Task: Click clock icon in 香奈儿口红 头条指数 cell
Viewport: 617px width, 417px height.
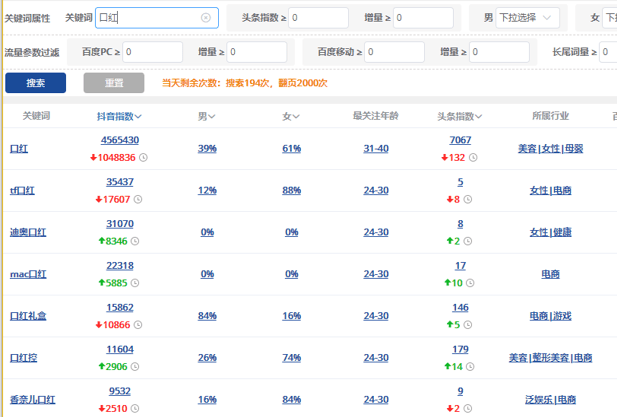Action: pos(467,408)
